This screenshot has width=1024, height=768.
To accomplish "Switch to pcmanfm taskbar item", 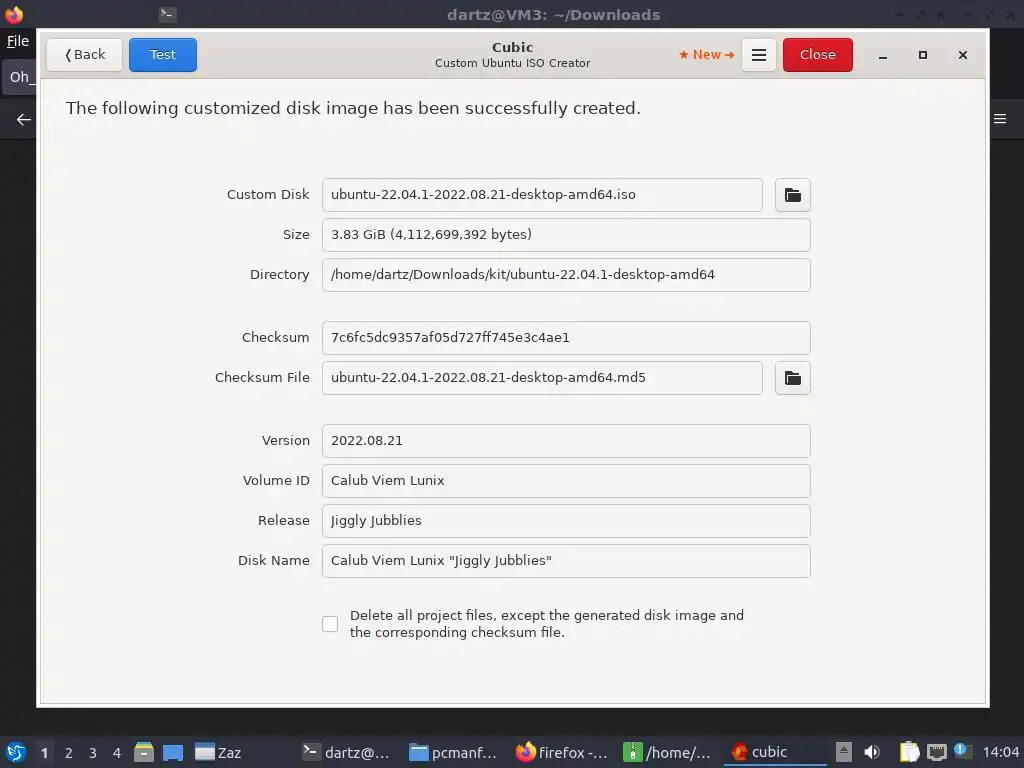I will (453, 752).
